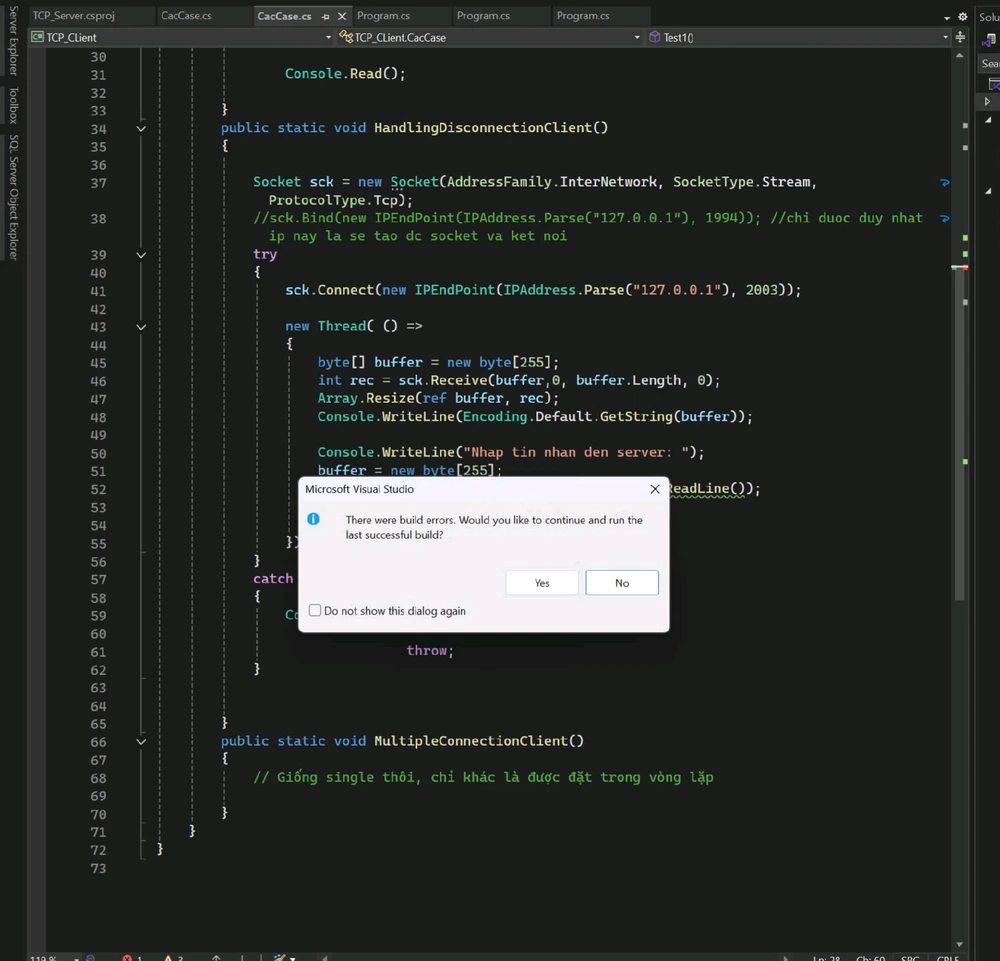Click the editor vertical scrollbar up arrow
1000x961 pixels.
960,56
